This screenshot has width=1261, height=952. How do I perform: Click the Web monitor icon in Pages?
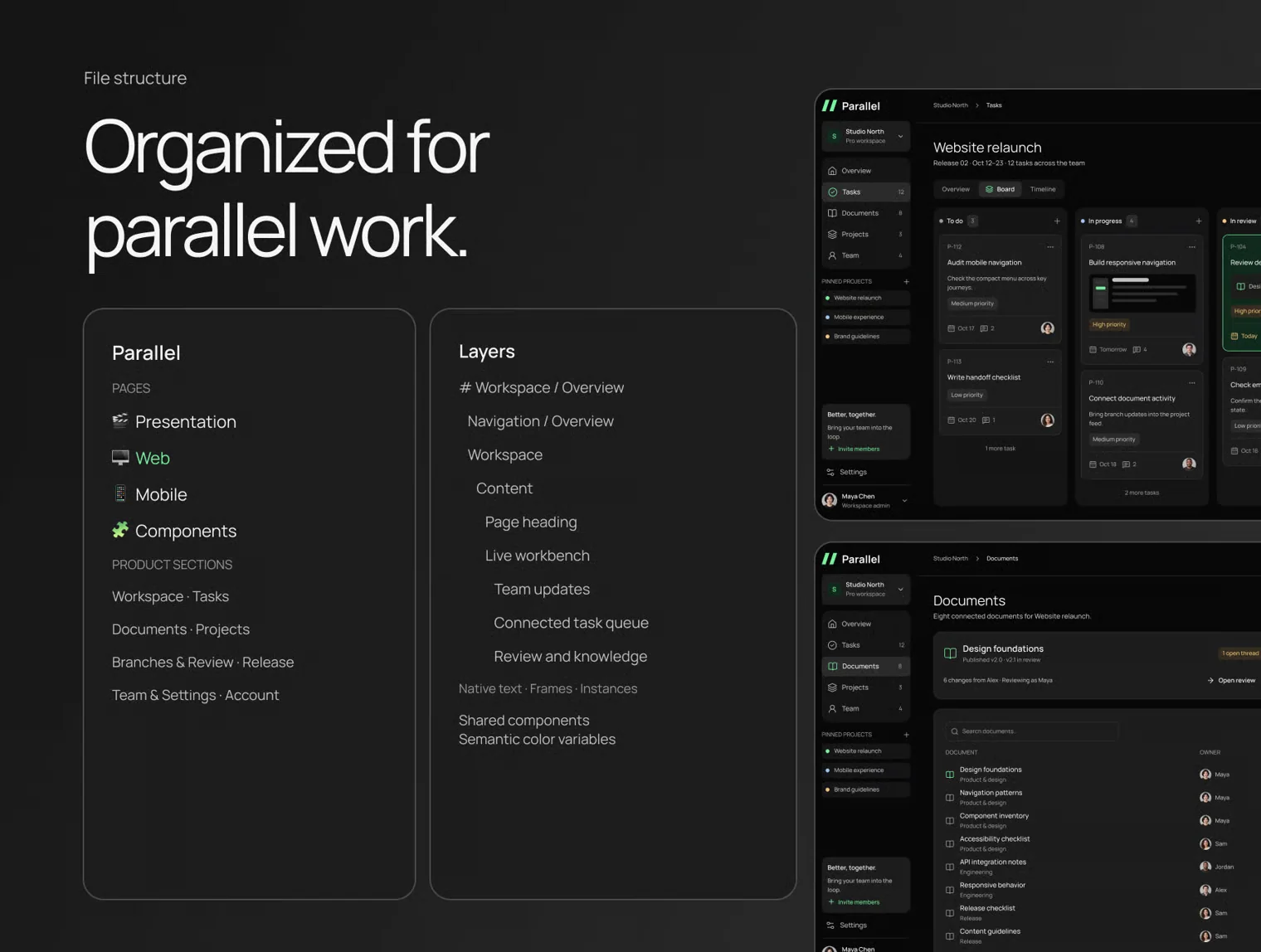120,458
